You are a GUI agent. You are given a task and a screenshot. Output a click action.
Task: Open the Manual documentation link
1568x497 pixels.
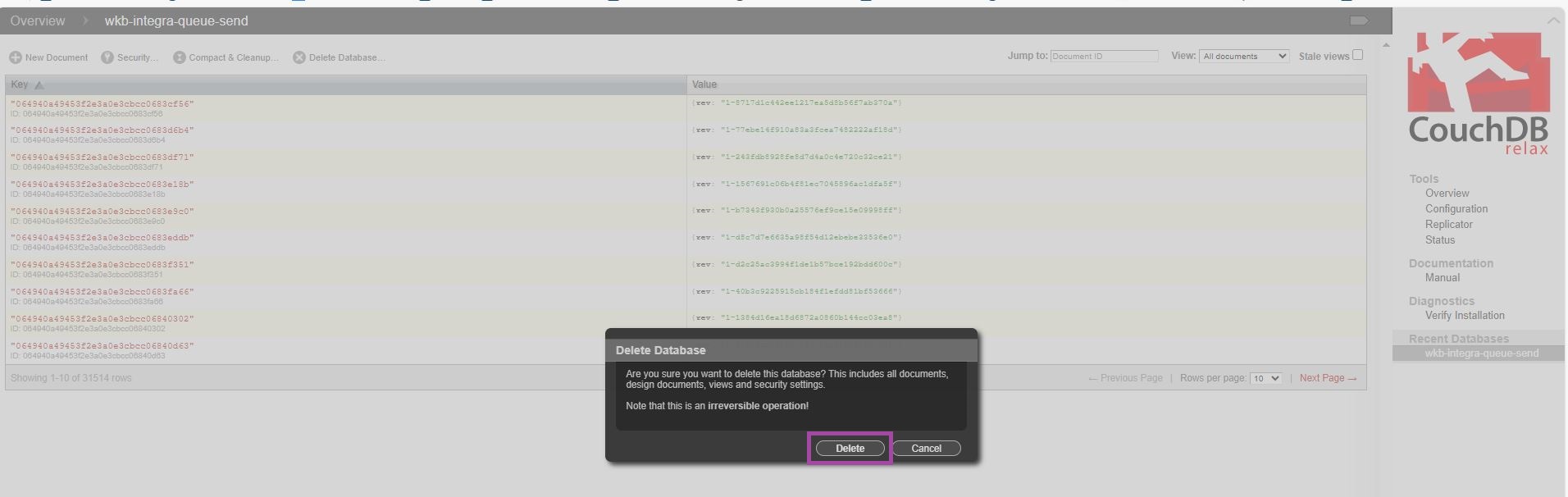click(x=1442, y=278)
